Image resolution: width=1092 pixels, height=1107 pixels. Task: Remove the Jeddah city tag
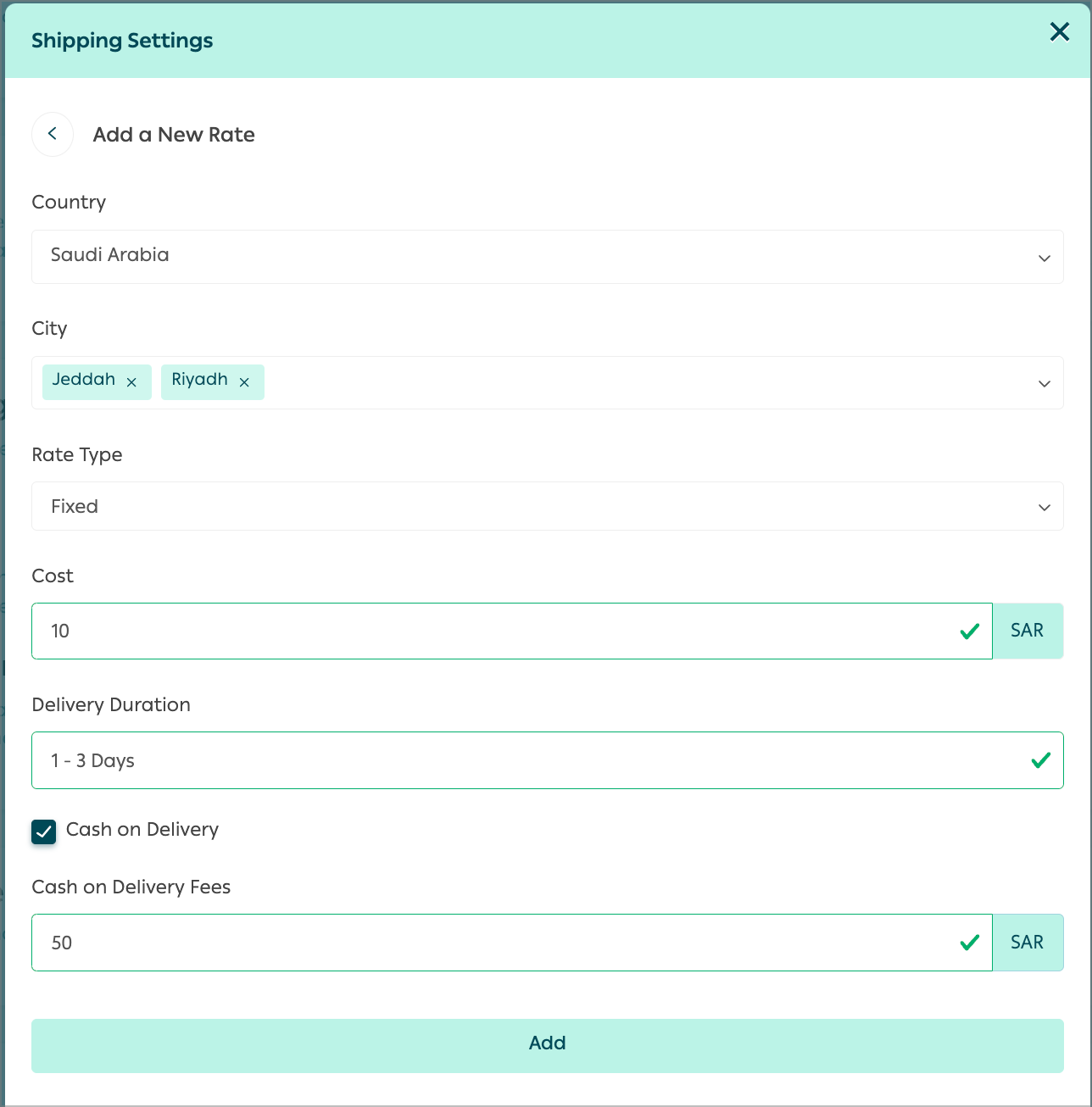tap(131, 382)
